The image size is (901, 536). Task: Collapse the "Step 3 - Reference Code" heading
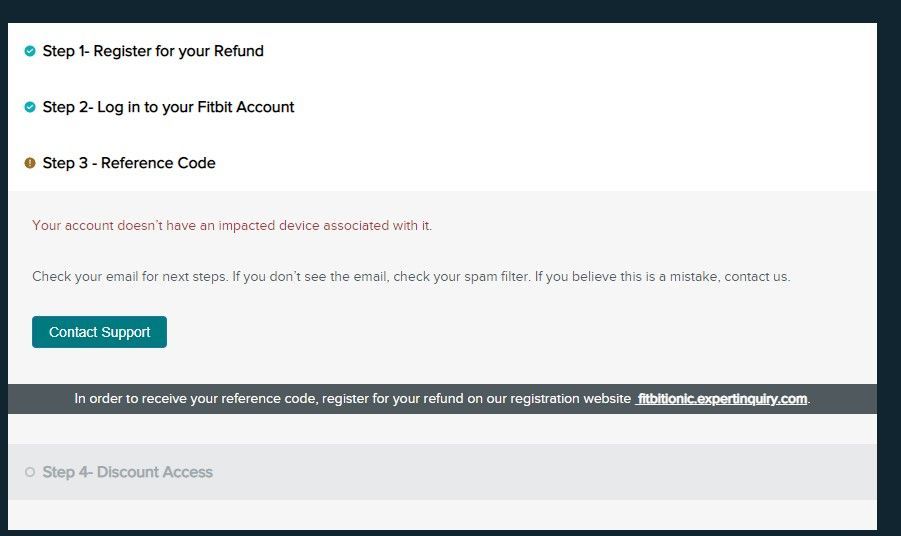[129, 163]
